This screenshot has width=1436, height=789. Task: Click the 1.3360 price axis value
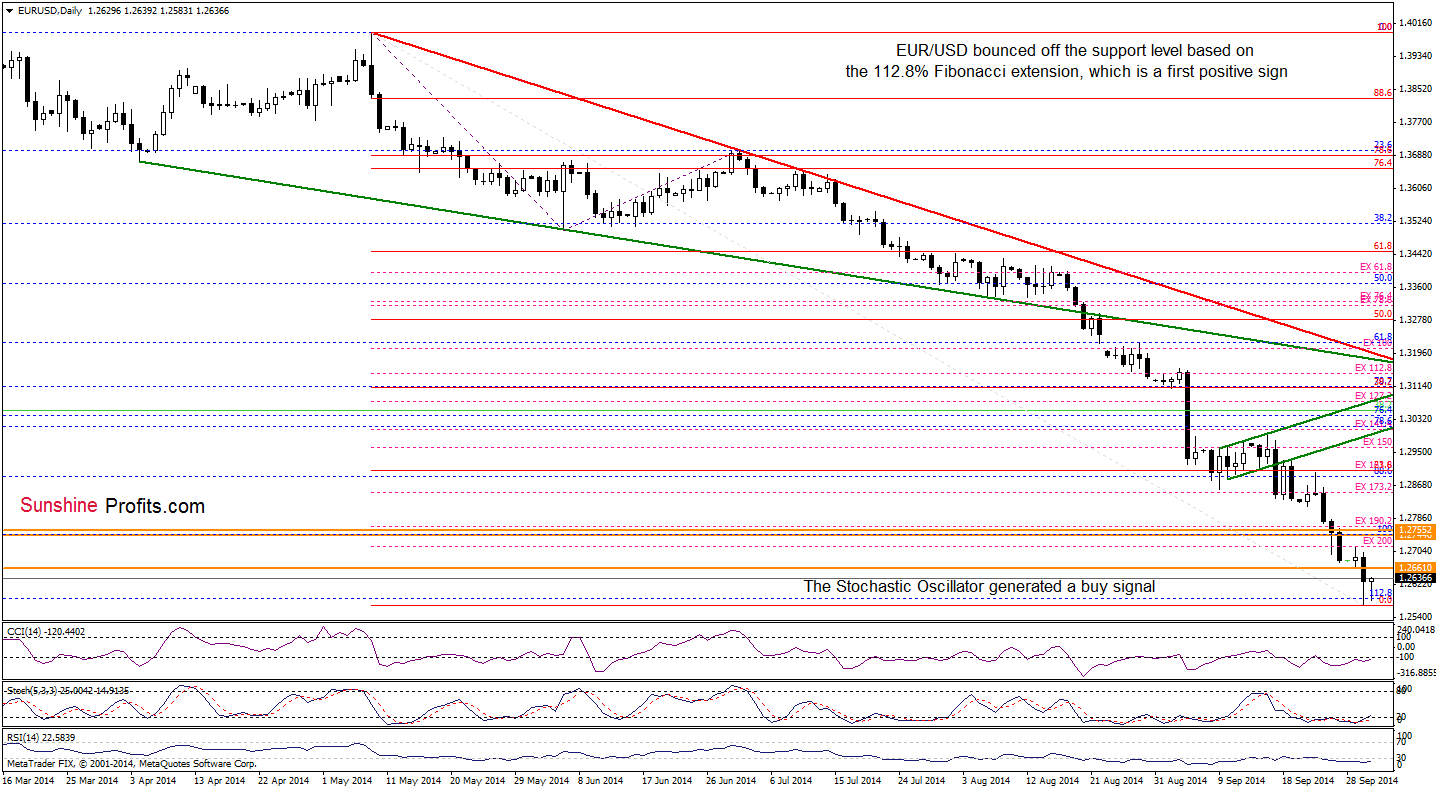click(x=1415, y=287)
